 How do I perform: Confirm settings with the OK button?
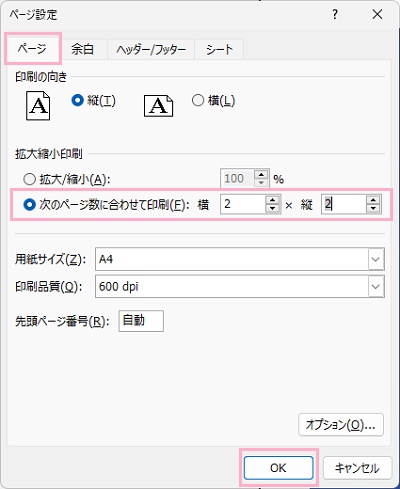(x=278, y=468)
